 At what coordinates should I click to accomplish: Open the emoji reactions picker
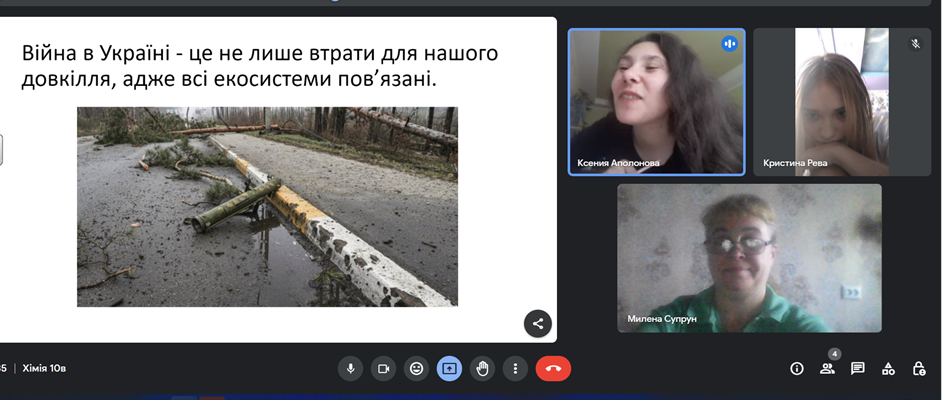(416, 369)
